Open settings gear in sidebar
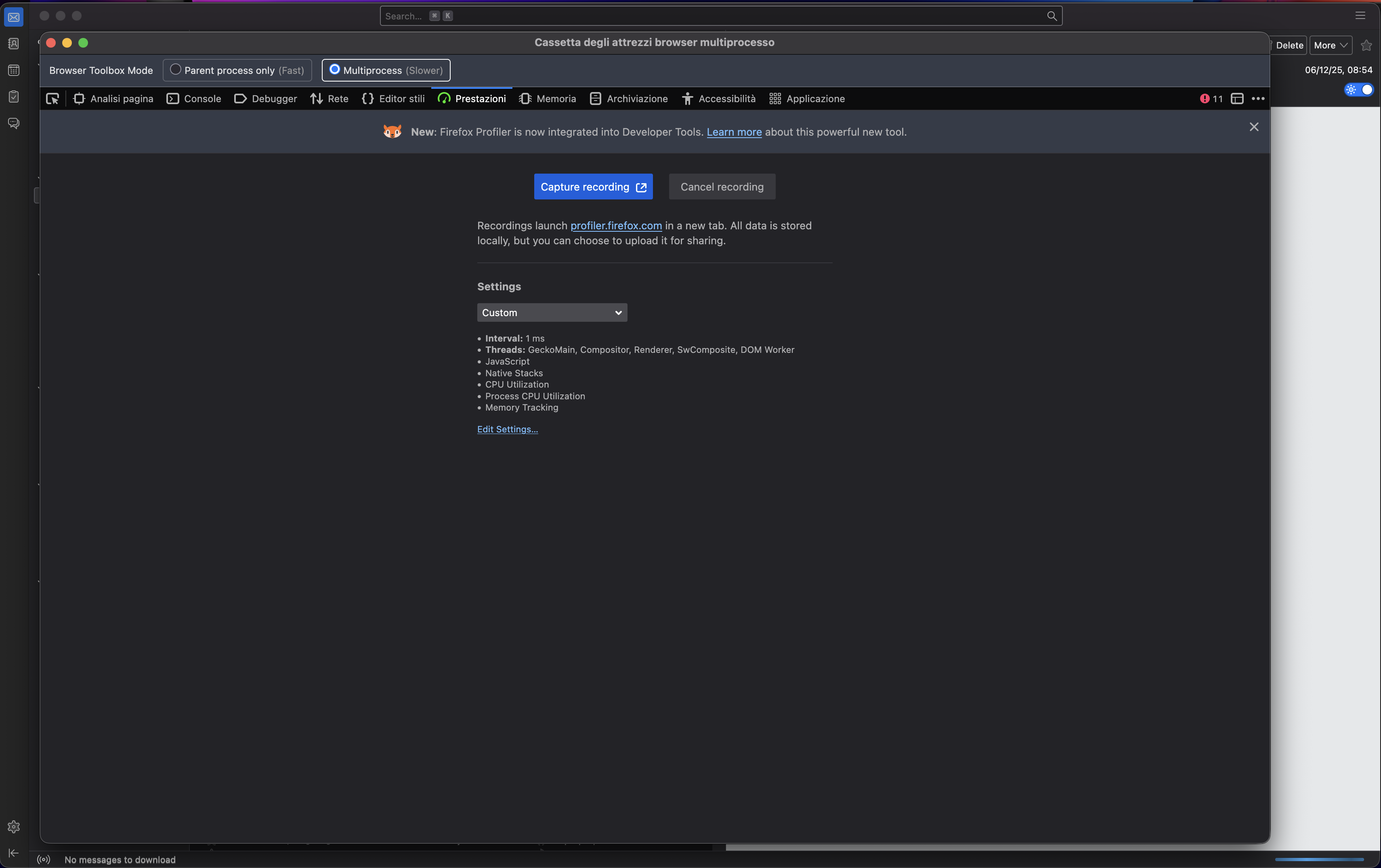 tap(14, 826)
